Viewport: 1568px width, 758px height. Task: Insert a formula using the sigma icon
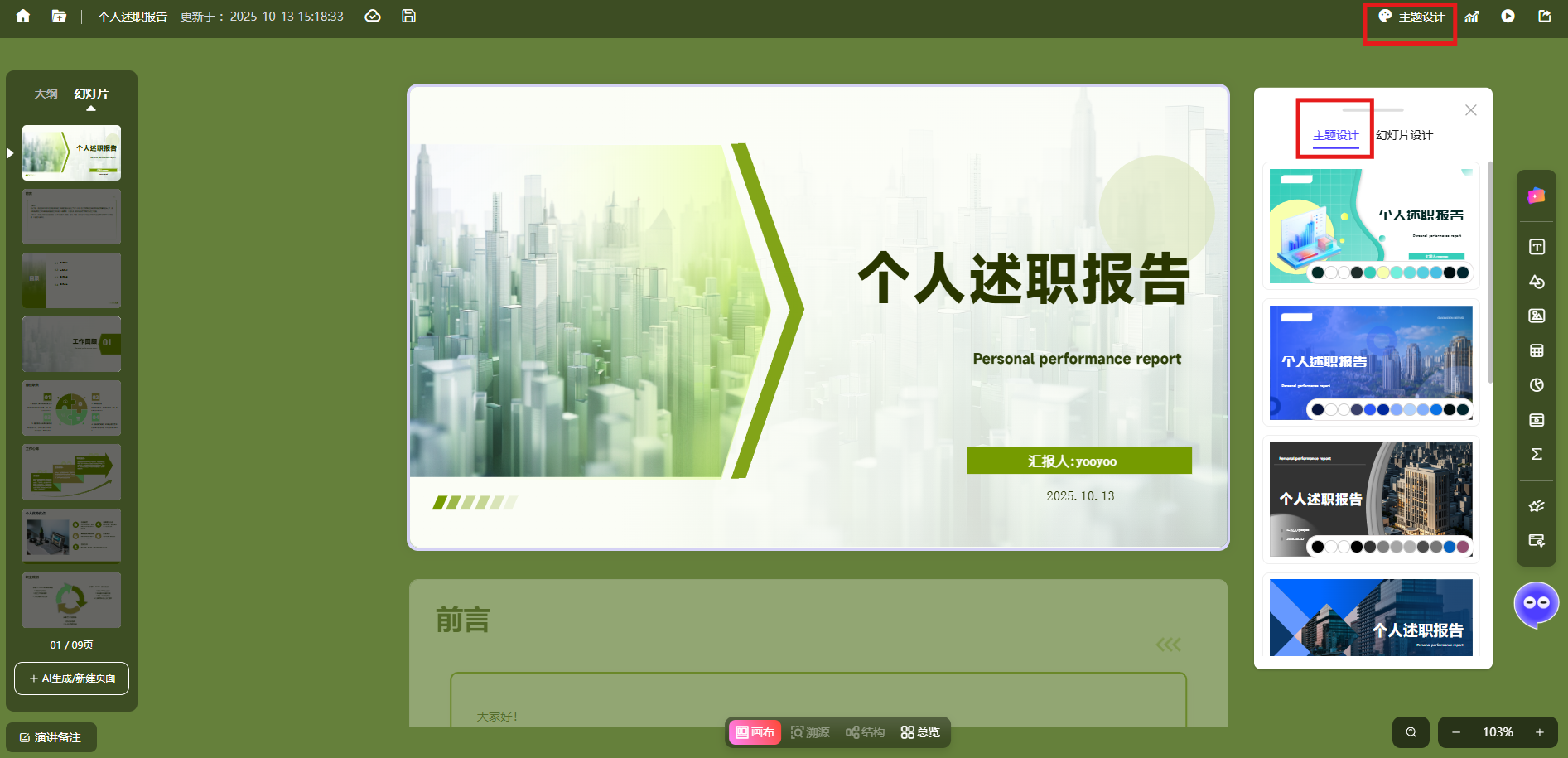(1537, 454)
